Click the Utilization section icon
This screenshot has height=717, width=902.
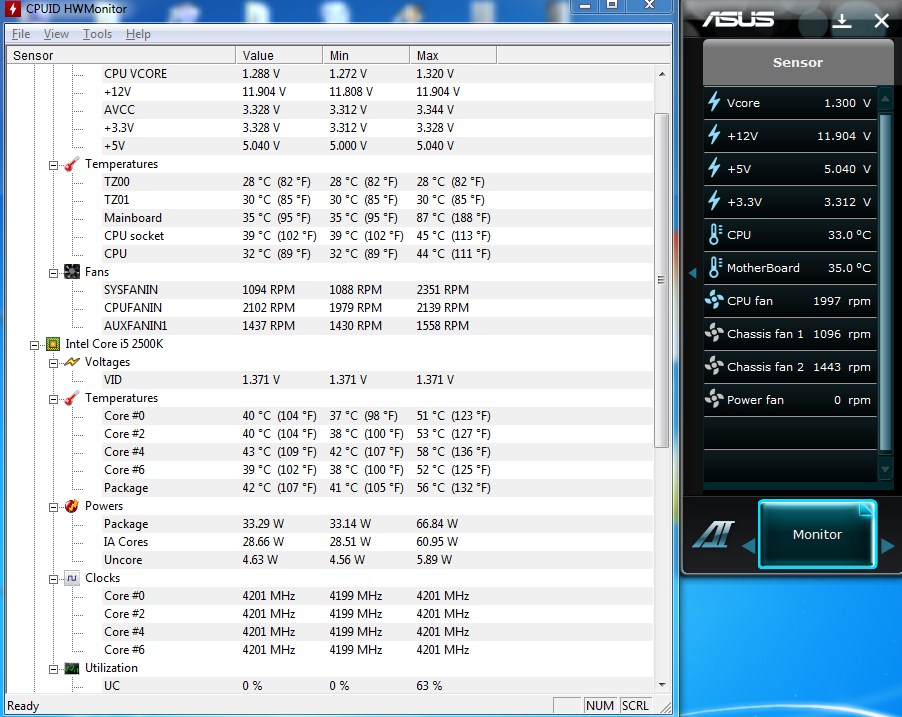[x=71, y=668]
